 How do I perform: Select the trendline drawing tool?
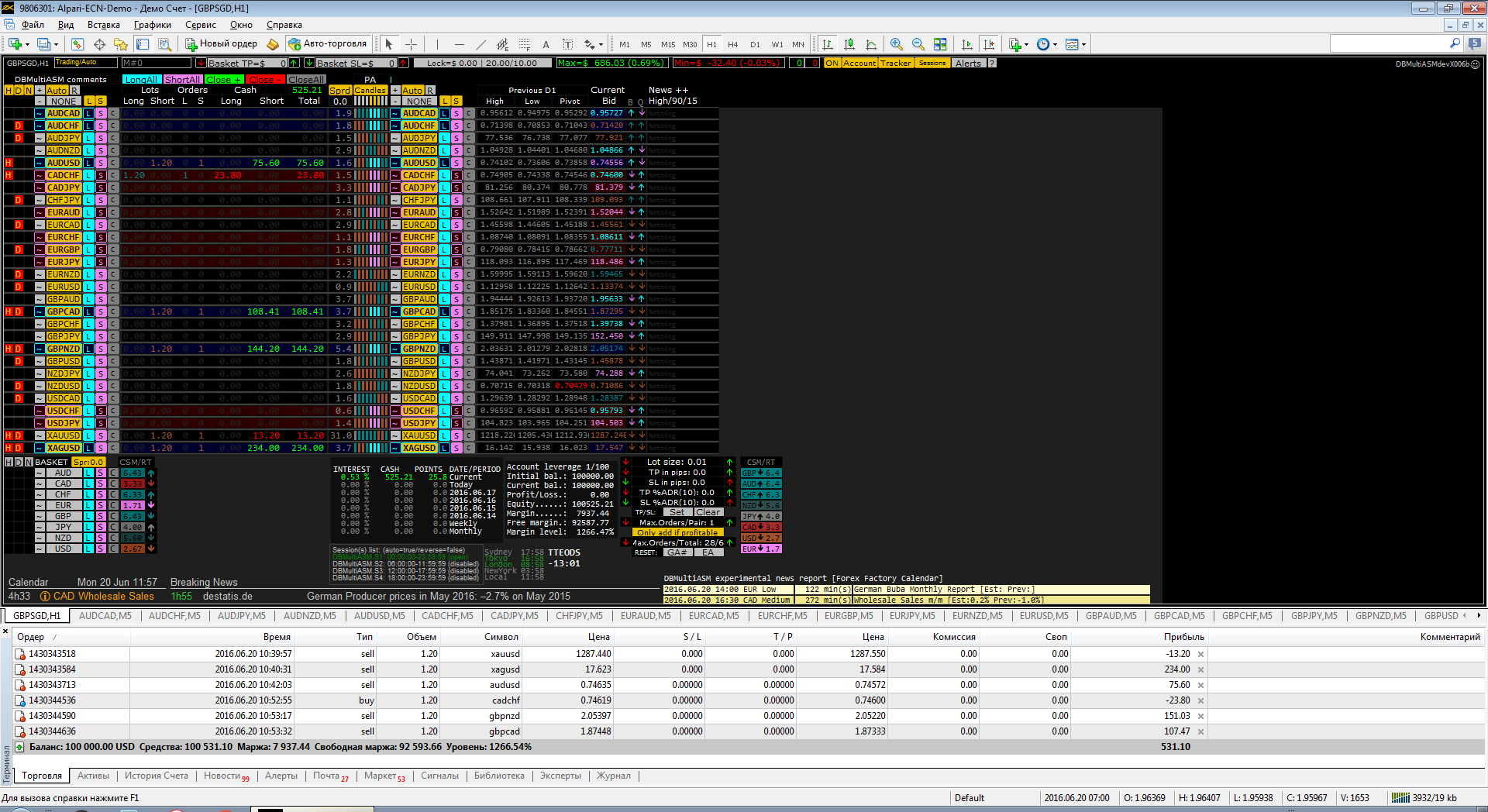(x=480, y=44)
